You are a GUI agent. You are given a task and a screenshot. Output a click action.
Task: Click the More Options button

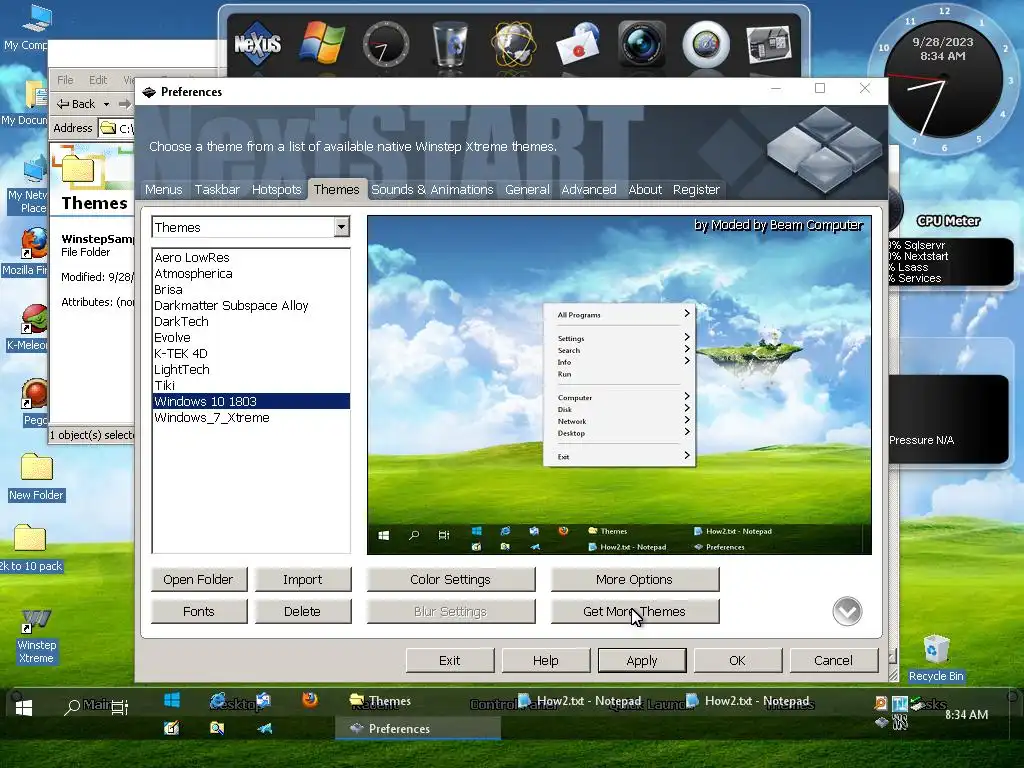click(635, 579)
